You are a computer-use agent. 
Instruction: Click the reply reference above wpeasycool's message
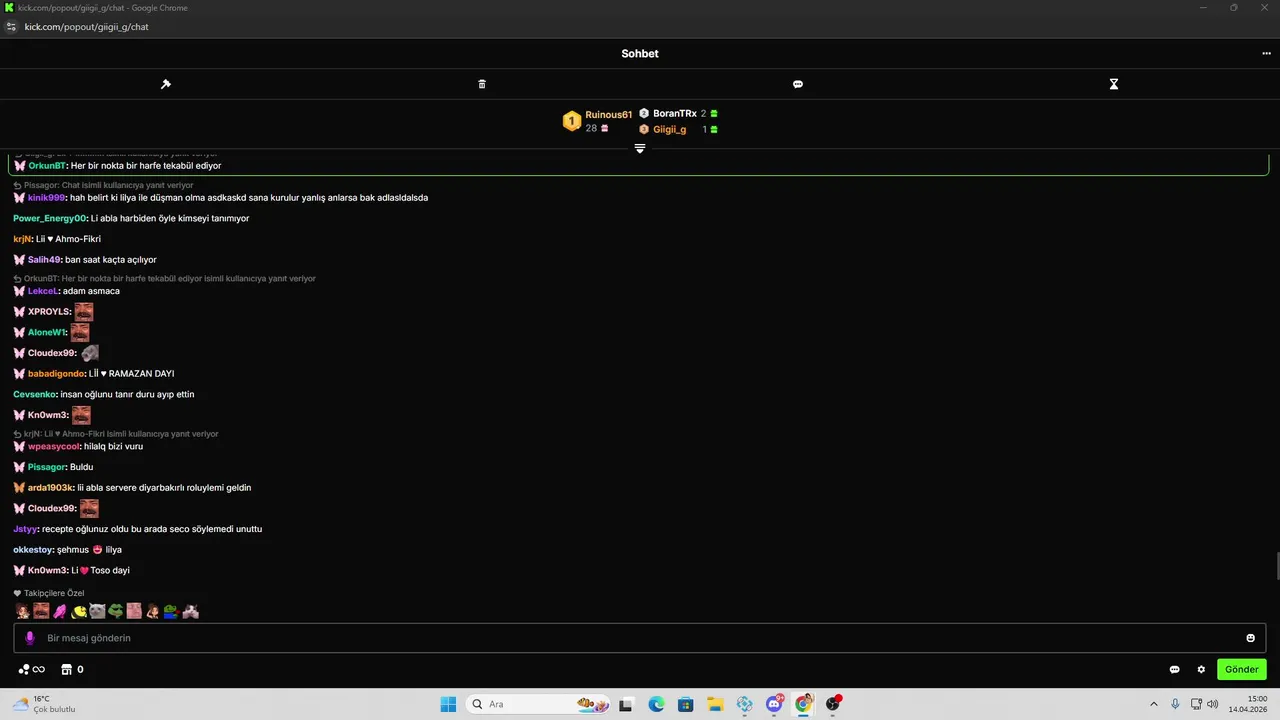tap(116, 434)
